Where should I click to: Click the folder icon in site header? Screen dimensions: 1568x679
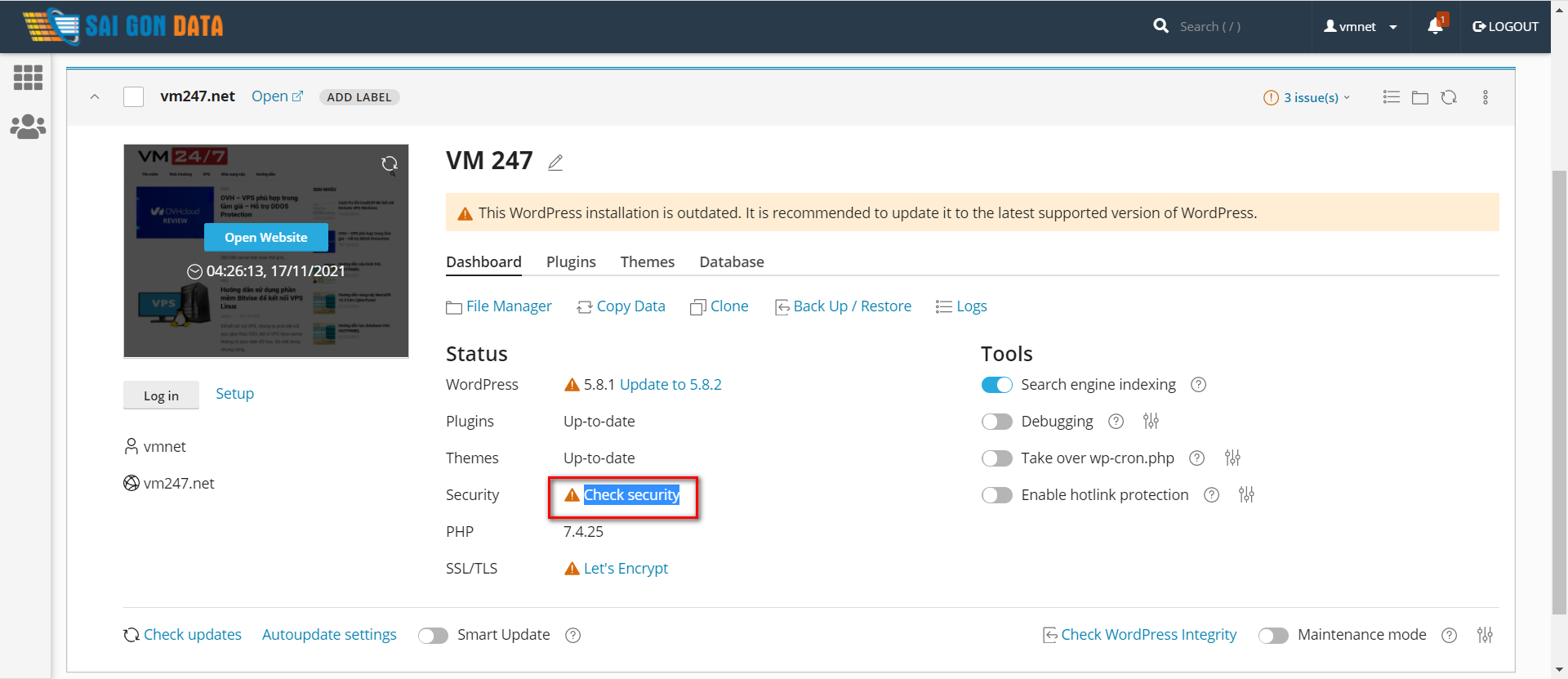pyautogui.click(x=1420, y=97)
